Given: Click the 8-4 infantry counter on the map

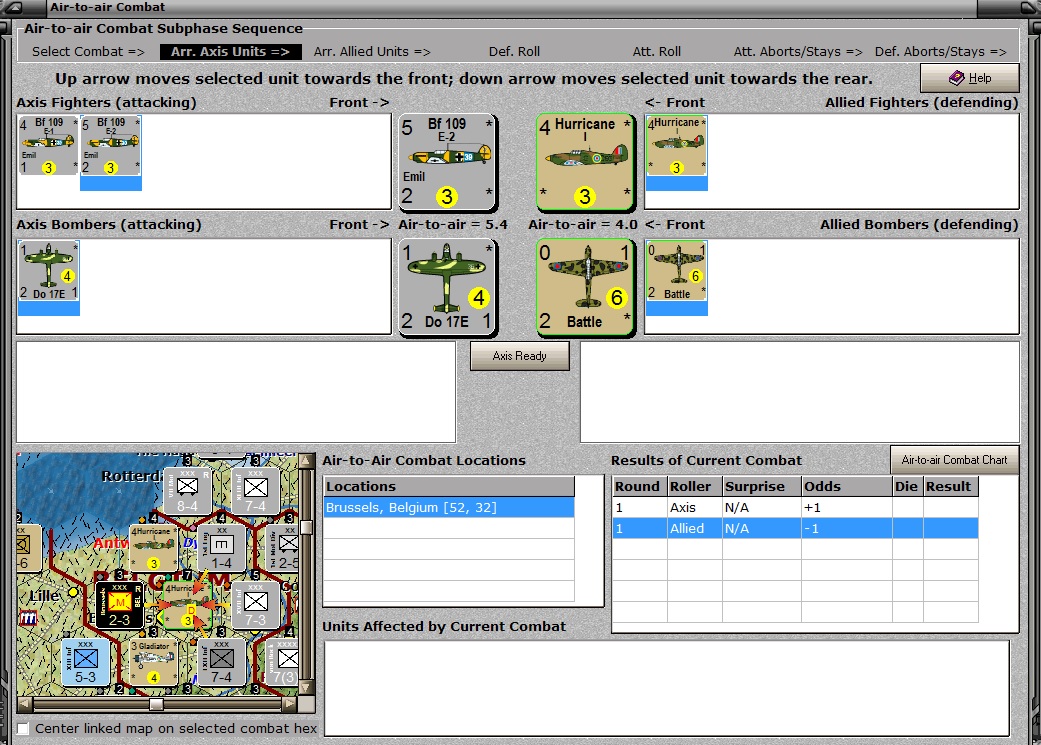Looking at the screenshot, I should click(187, 491).
